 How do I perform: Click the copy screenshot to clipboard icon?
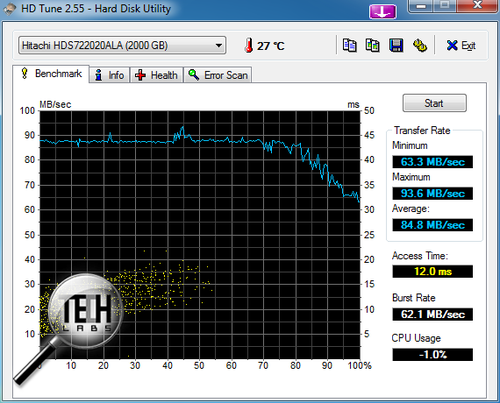pyautogui.click(x=373, y=45)
